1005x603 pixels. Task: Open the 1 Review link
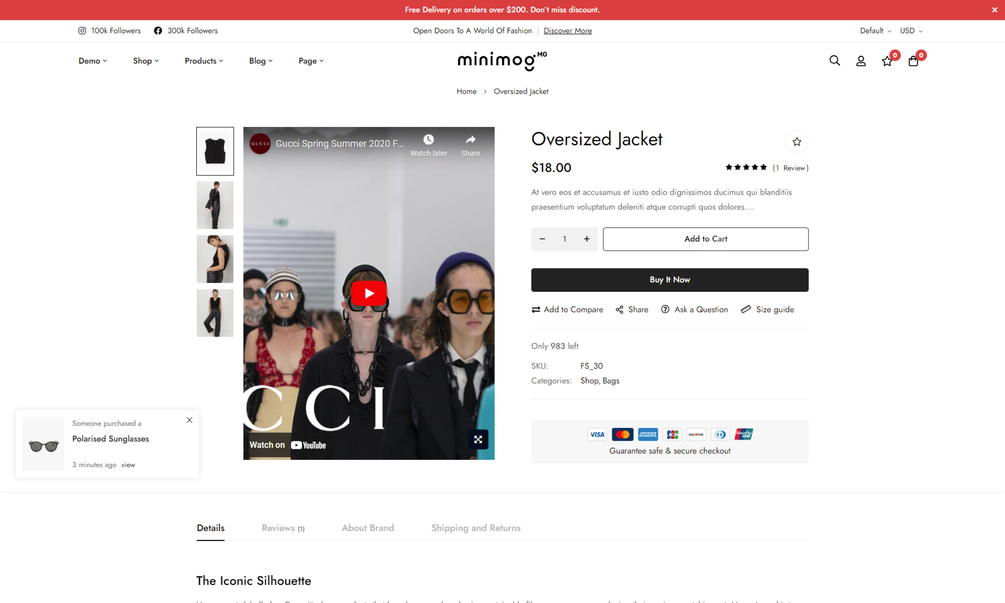(x=790, y=168)
